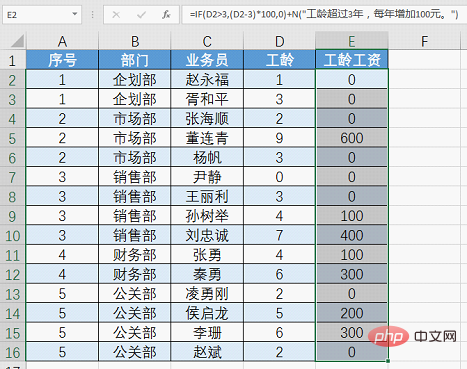Select cell with 董连青
Screen dimensions: 467x369
click(207, 138)
